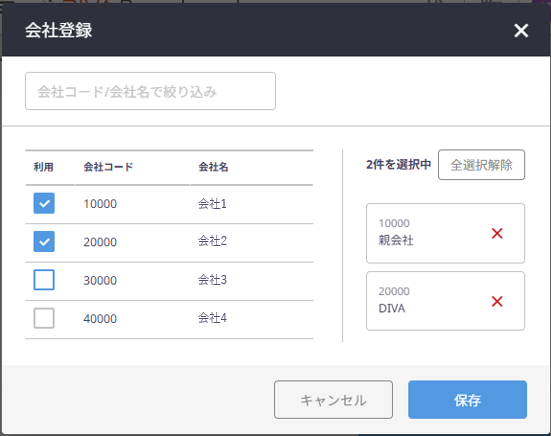Select the DIVA selected card text
Image resolution: width=551 pixels, height=436 pixels.
[392, 308]
